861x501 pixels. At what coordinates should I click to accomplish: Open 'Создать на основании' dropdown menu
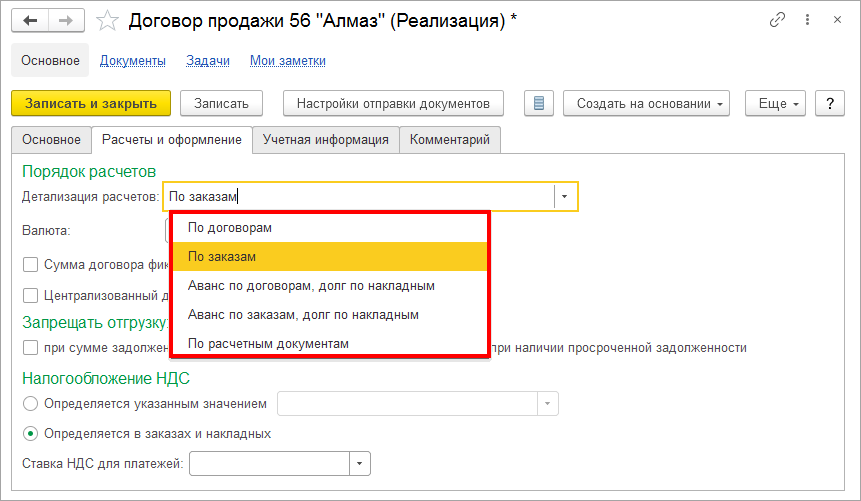(x=646, y=103)
